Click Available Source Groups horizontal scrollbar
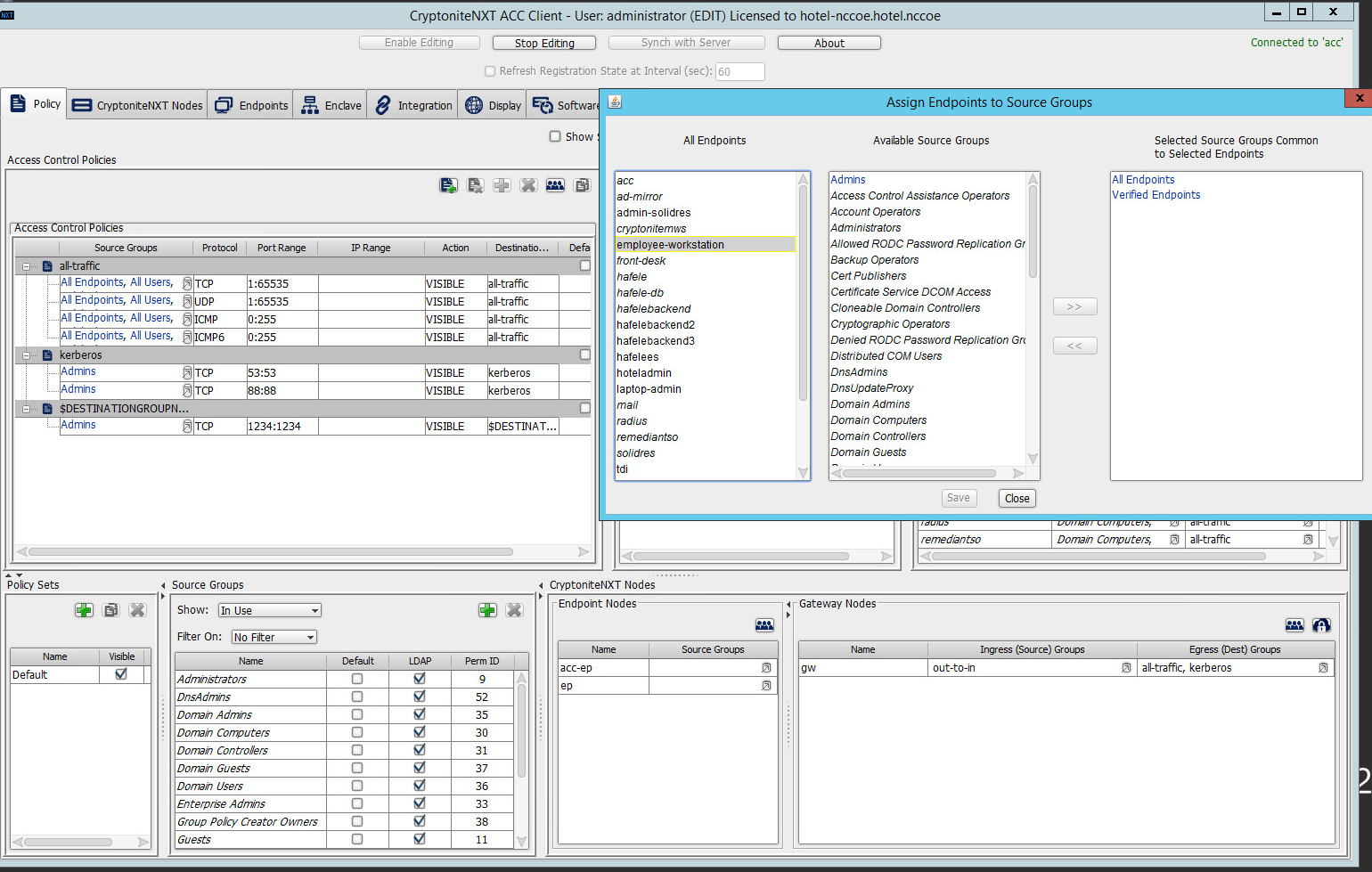This screenshot has width=1372, height=872. coord(920,473)
